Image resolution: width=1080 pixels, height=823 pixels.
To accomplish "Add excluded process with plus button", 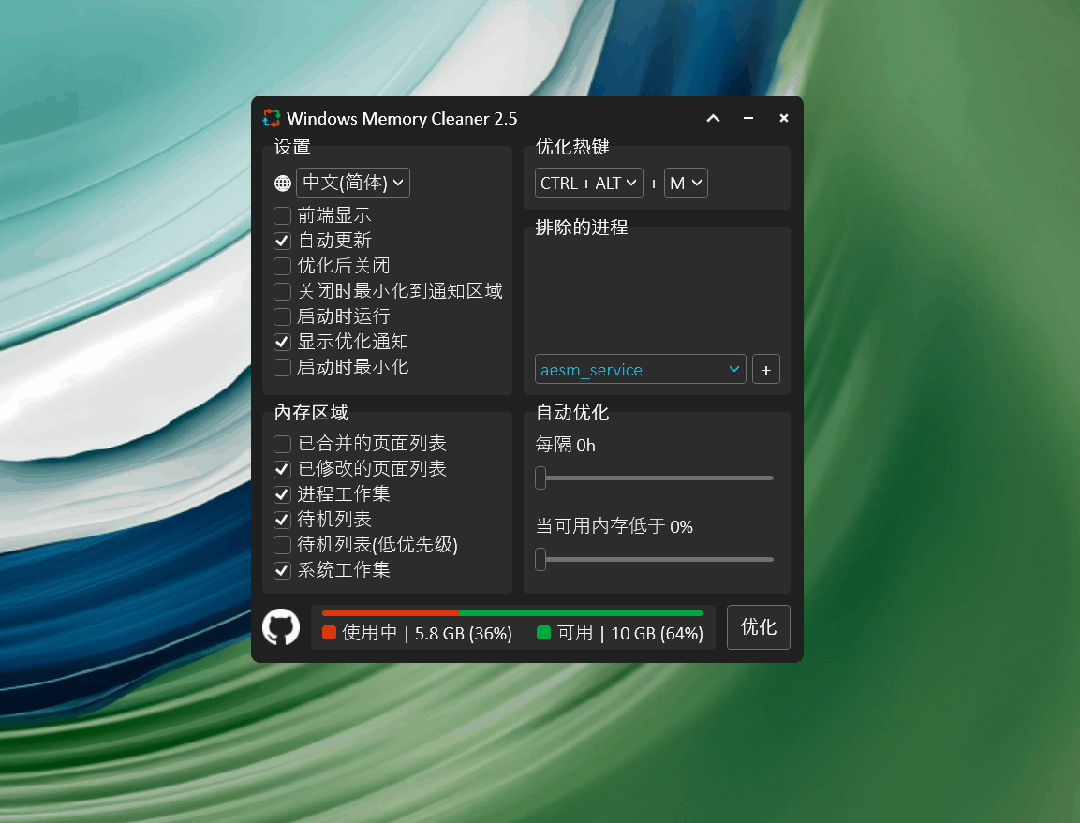I will (x=766, y=370).
